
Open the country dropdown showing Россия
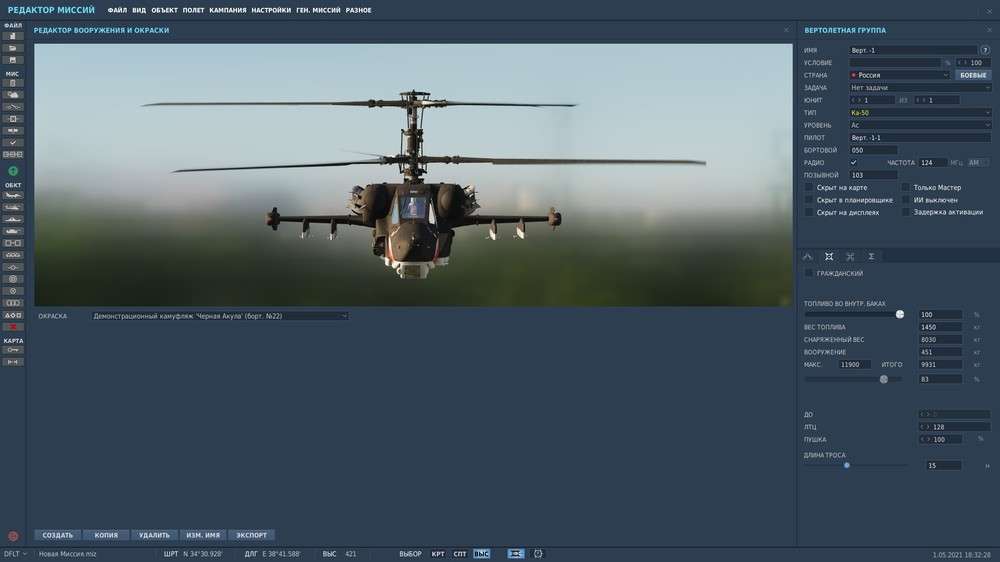point(899,75)
